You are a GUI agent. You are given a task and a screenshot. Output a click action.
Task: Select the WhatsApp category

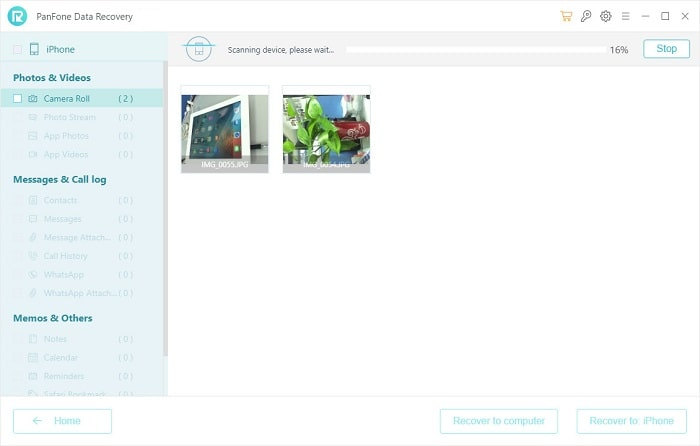[x=82, y=275]
